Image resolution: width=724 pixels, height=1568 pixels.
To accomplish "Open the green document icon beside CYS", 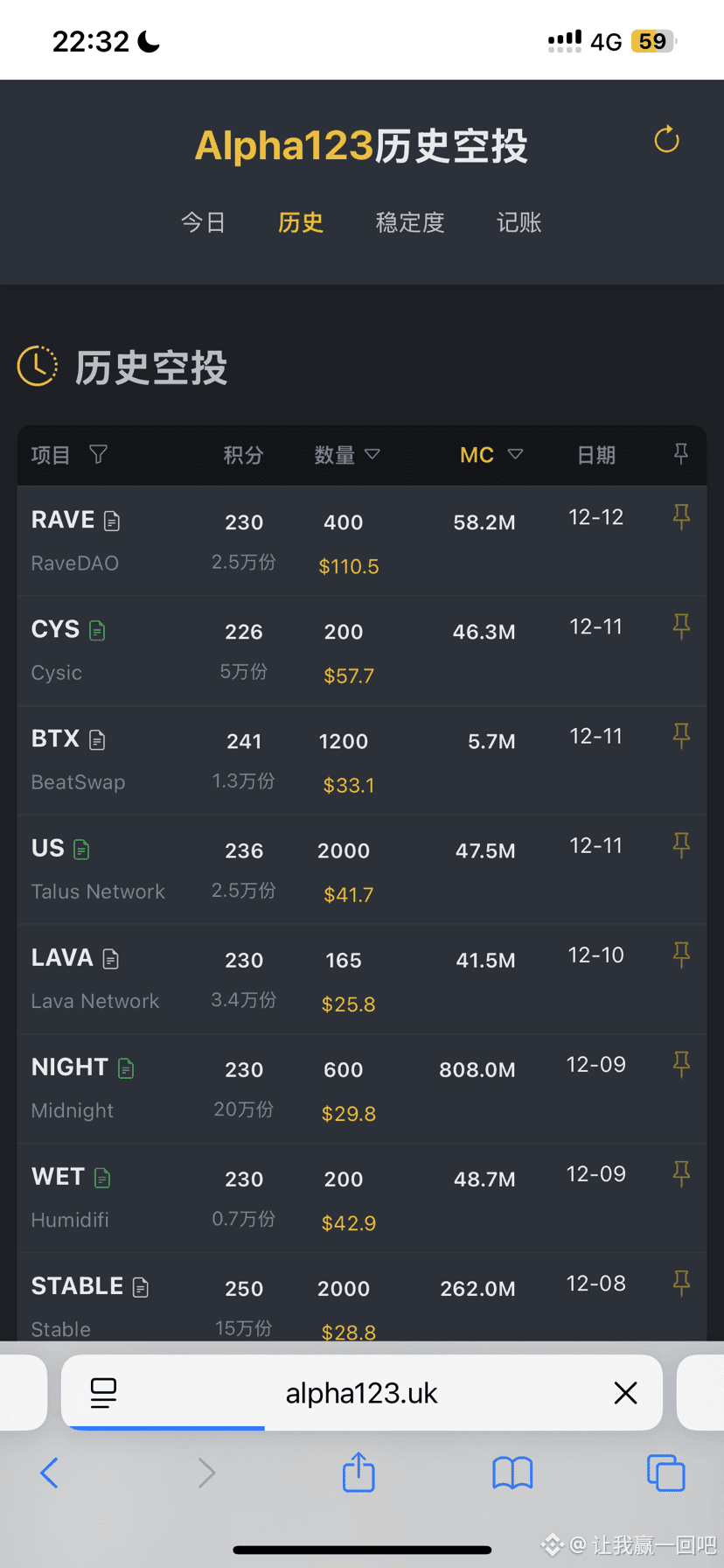I will [97, 630].
